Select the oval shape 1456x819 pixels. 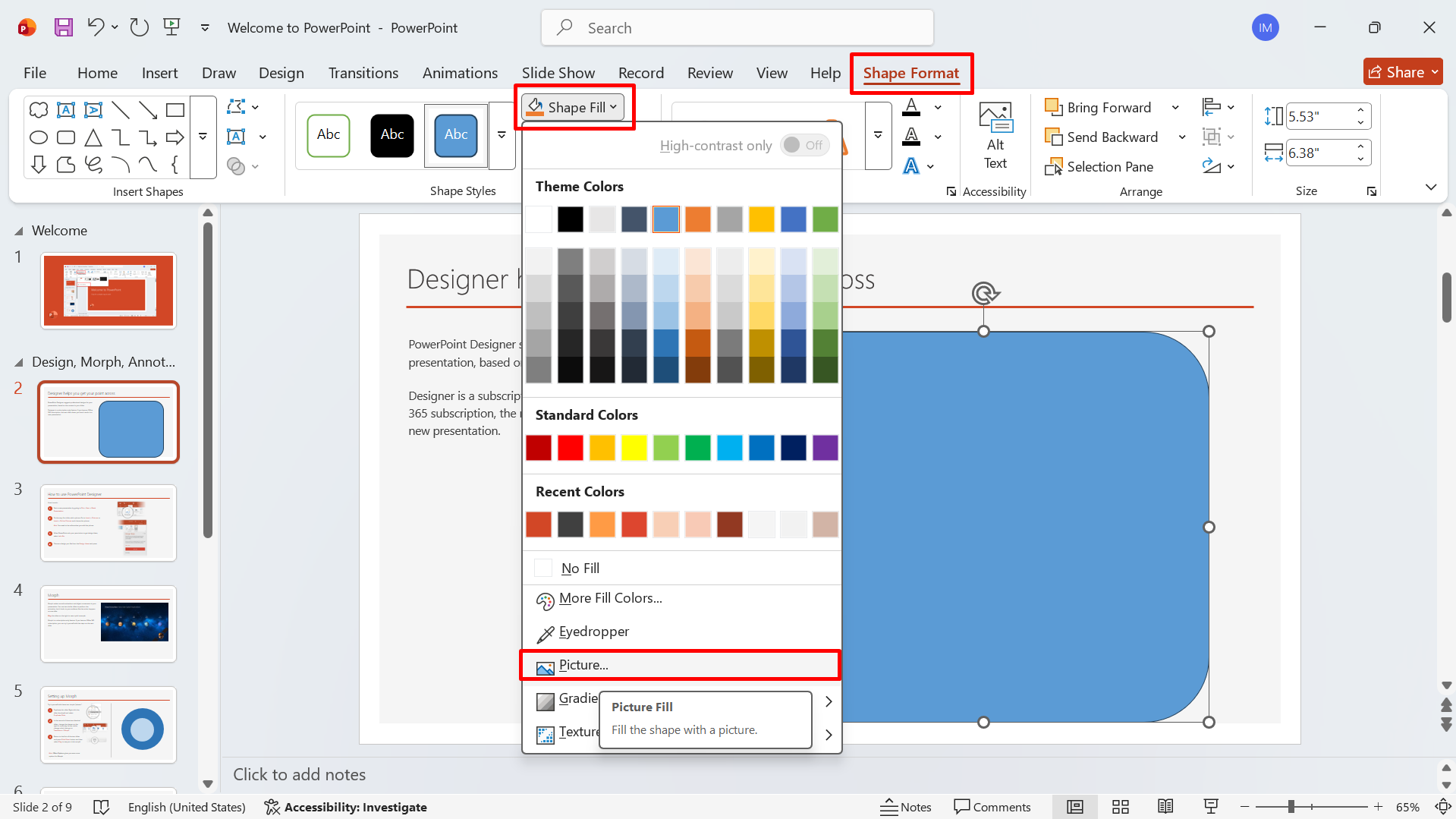[x=39, y=137]
